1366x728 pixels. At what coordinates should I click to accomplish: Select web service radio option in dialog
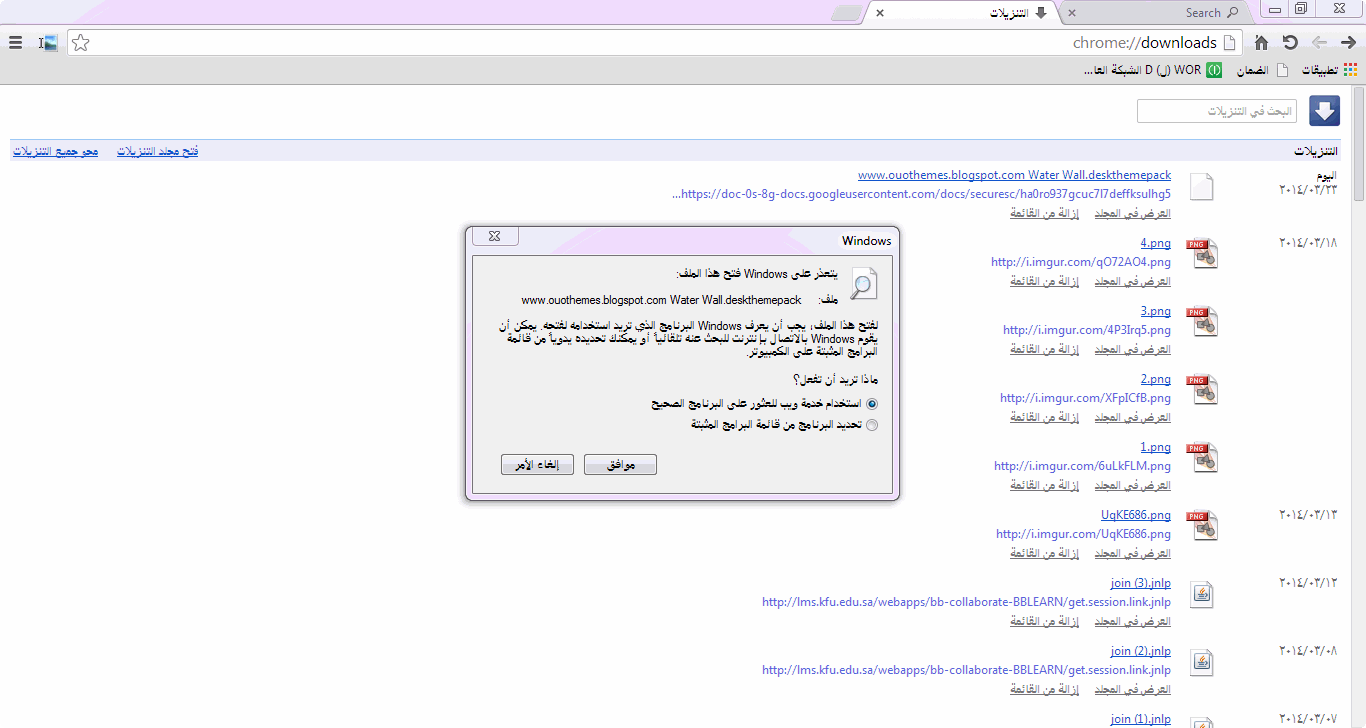pos(872,404)
